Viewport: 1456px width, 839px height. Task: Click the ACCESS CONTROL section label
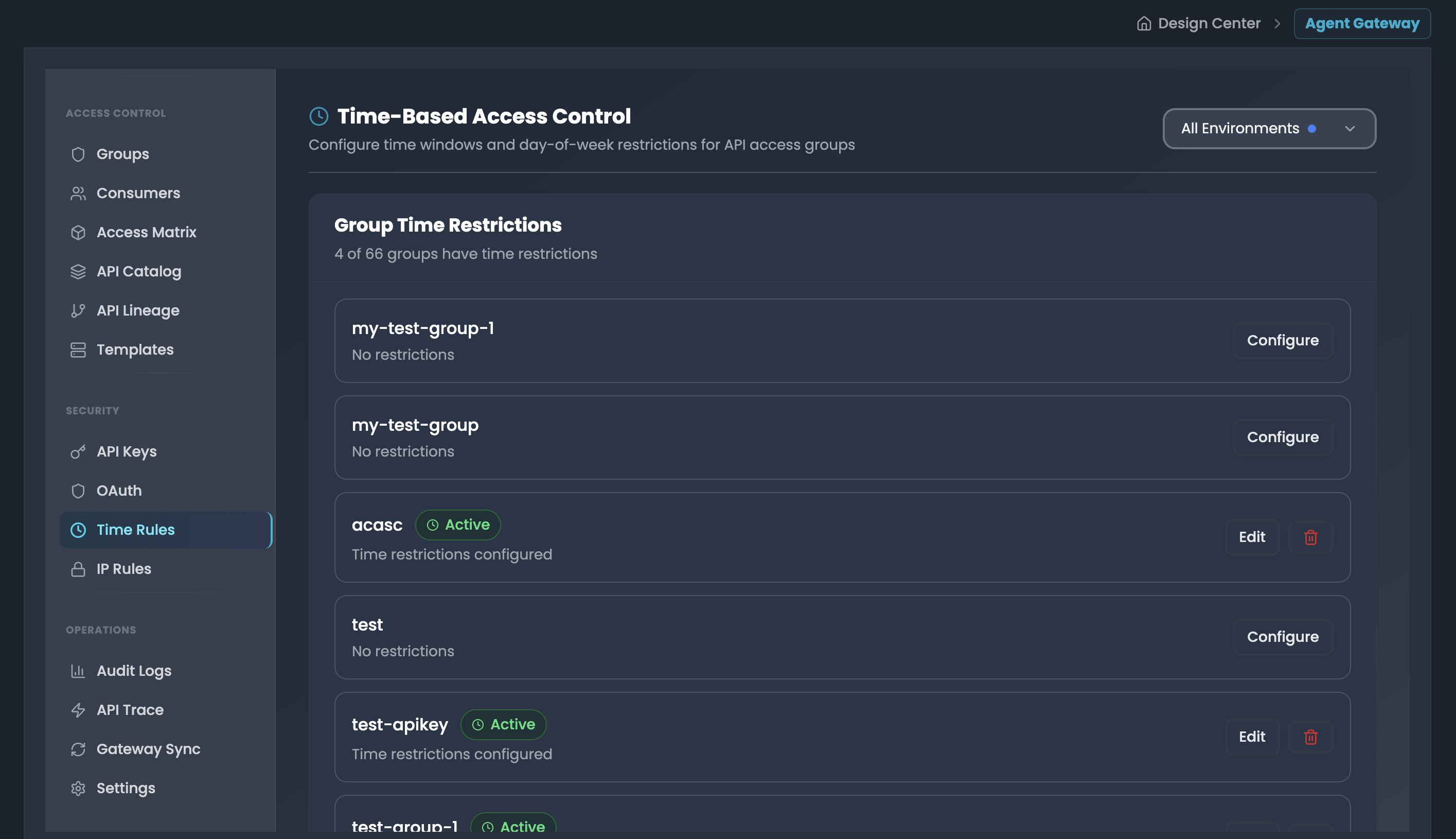click(115, 114)
